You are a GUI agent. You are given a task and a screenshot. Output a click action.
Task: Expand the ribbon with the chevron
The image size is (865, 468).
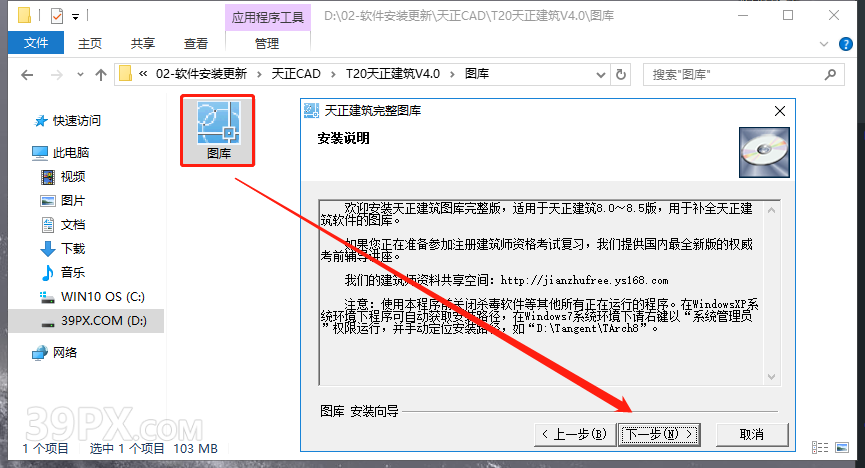point(824,44)
